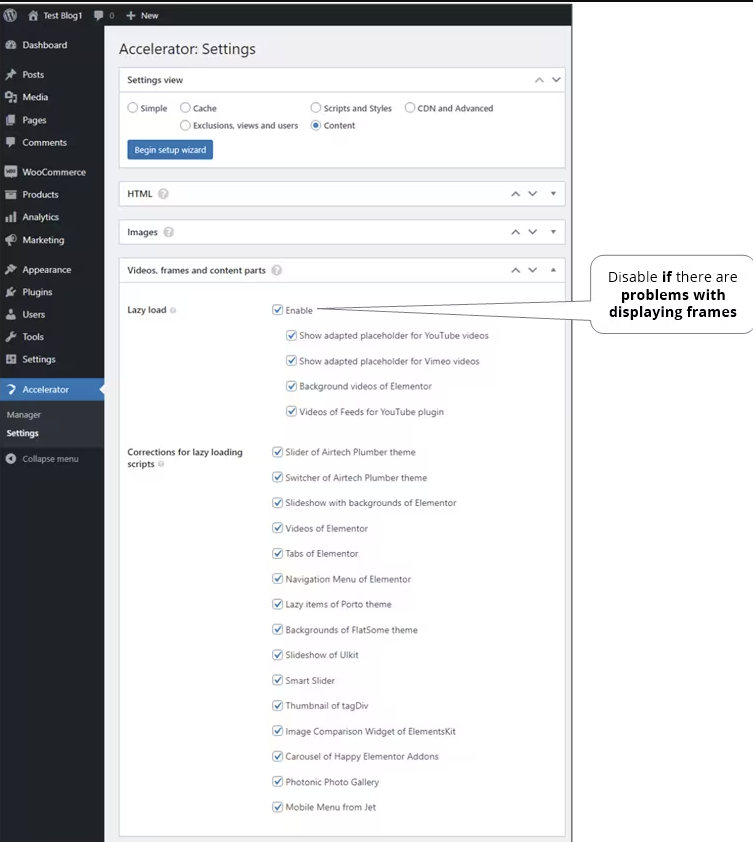The image size is (753, 842).
Task: Click the Lazy load info icon
Action: point(173,310)
